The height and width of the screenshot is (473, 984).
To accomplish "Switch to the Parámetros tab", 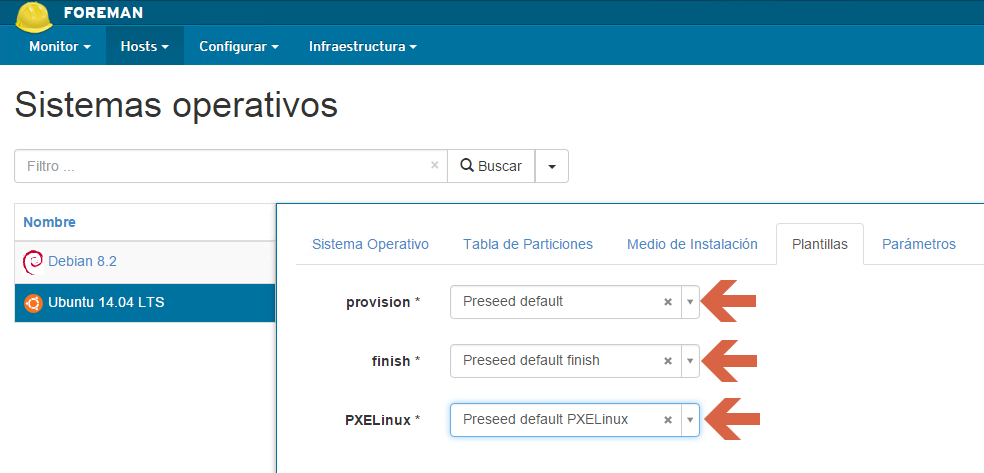I will [x=919, y=244].
